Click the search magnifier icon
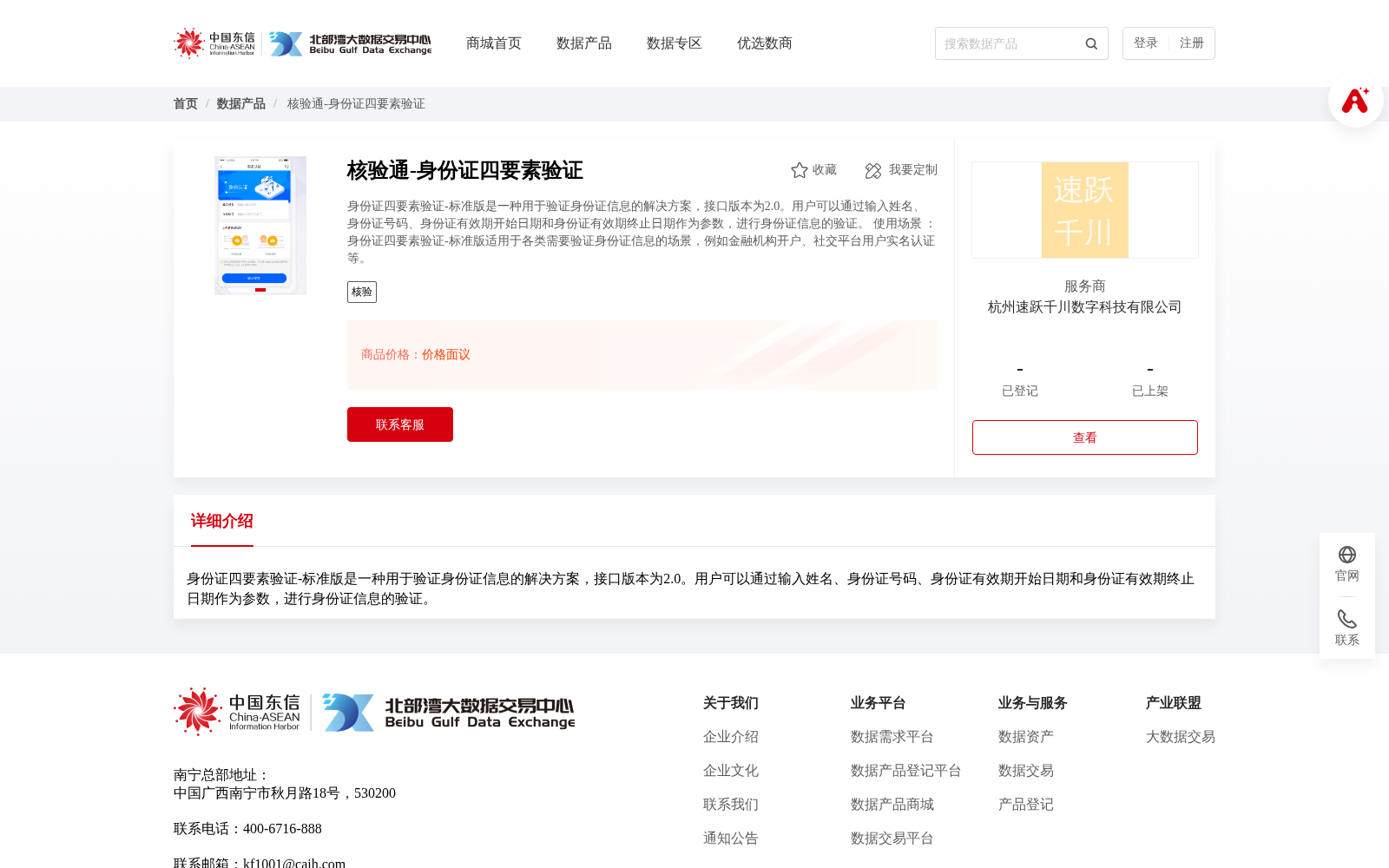This screenshot has height=868, width=1389. [x=1091, y=43]
